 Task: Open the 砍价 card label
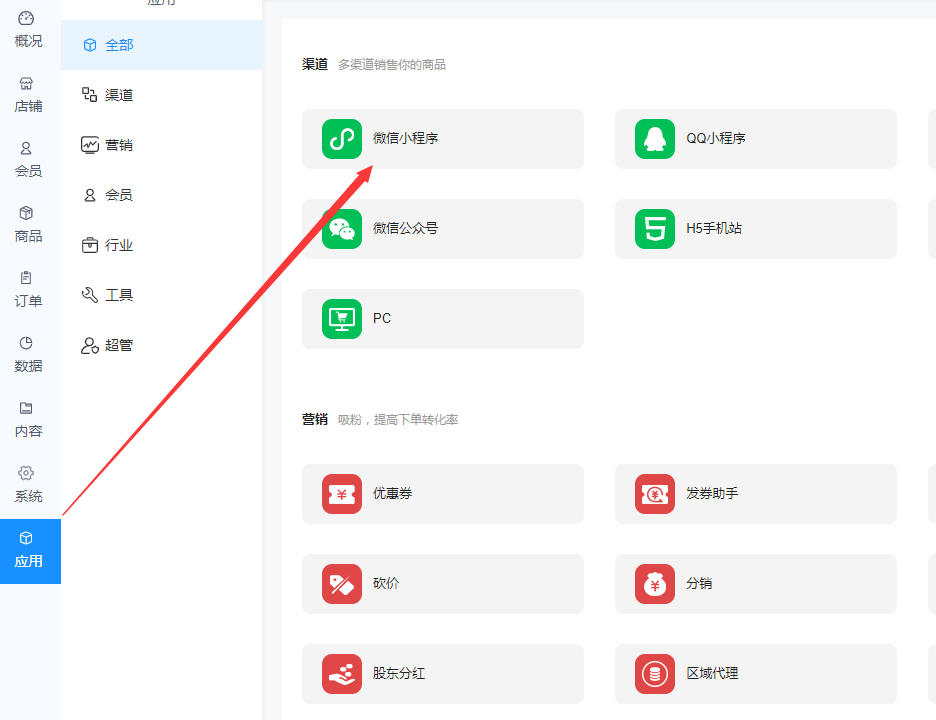pos(386,583)
